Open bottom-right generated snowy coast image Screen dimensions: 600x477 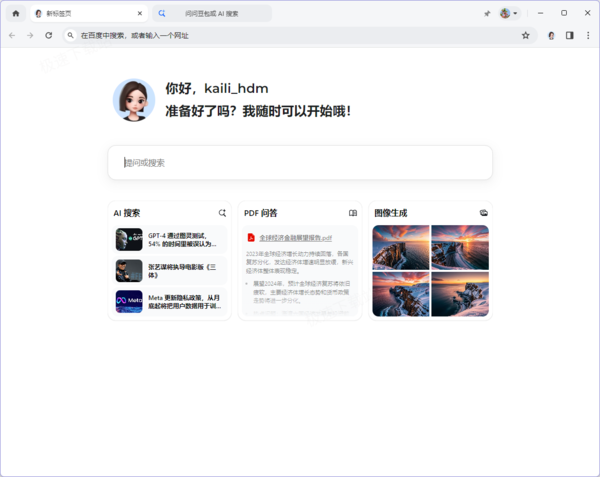coord(460,294)
